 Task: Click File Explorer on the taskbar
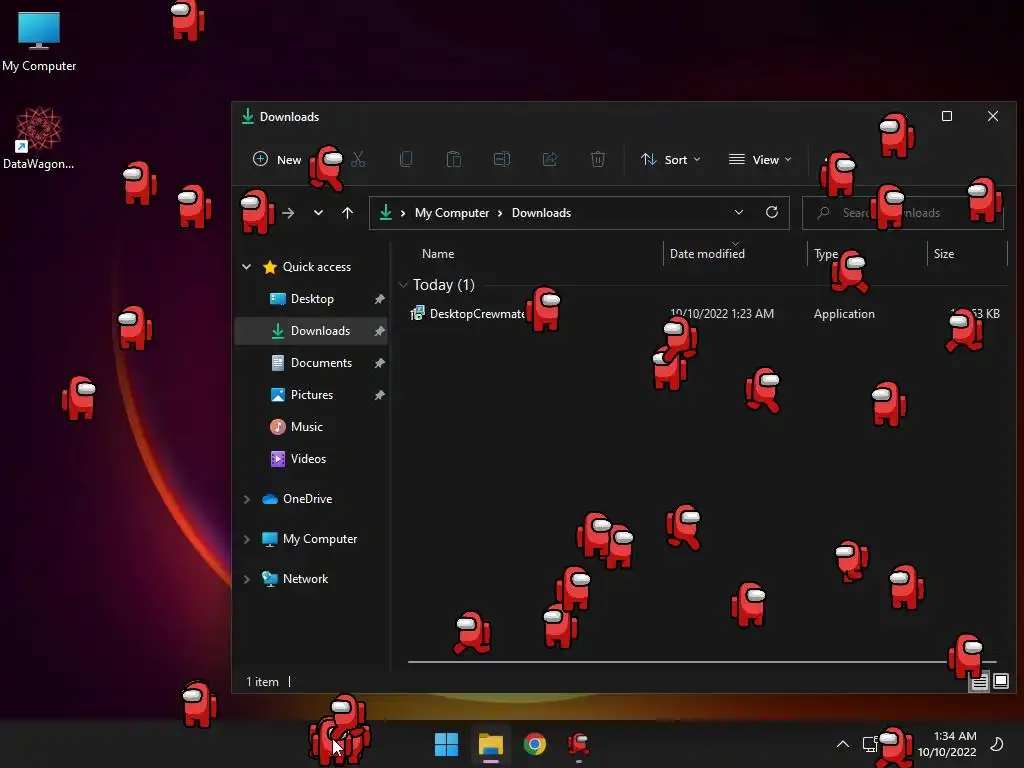tap(490, 744)
